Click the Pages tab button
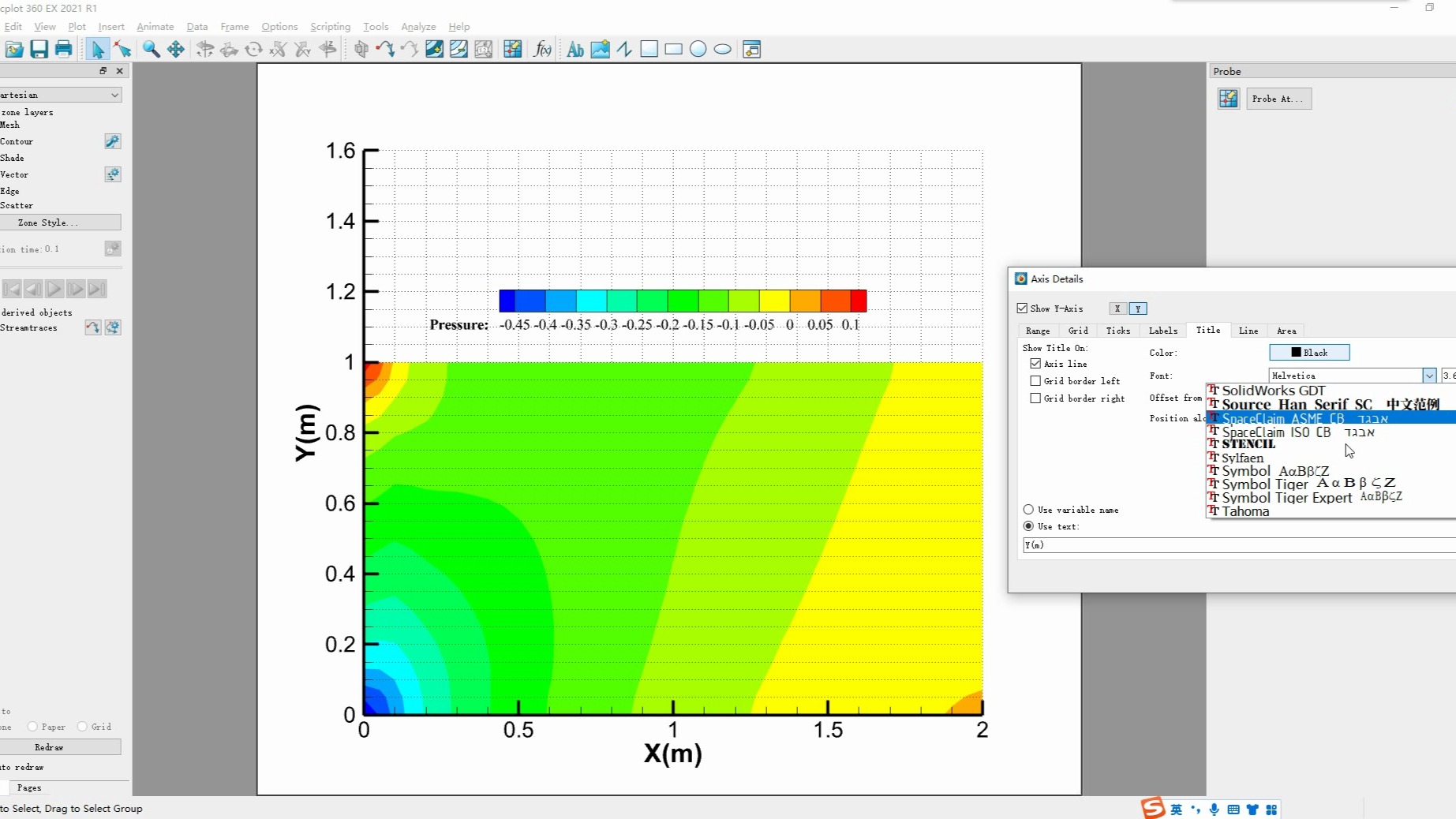This screenshot has height=819, width=1456. [29, 787]
